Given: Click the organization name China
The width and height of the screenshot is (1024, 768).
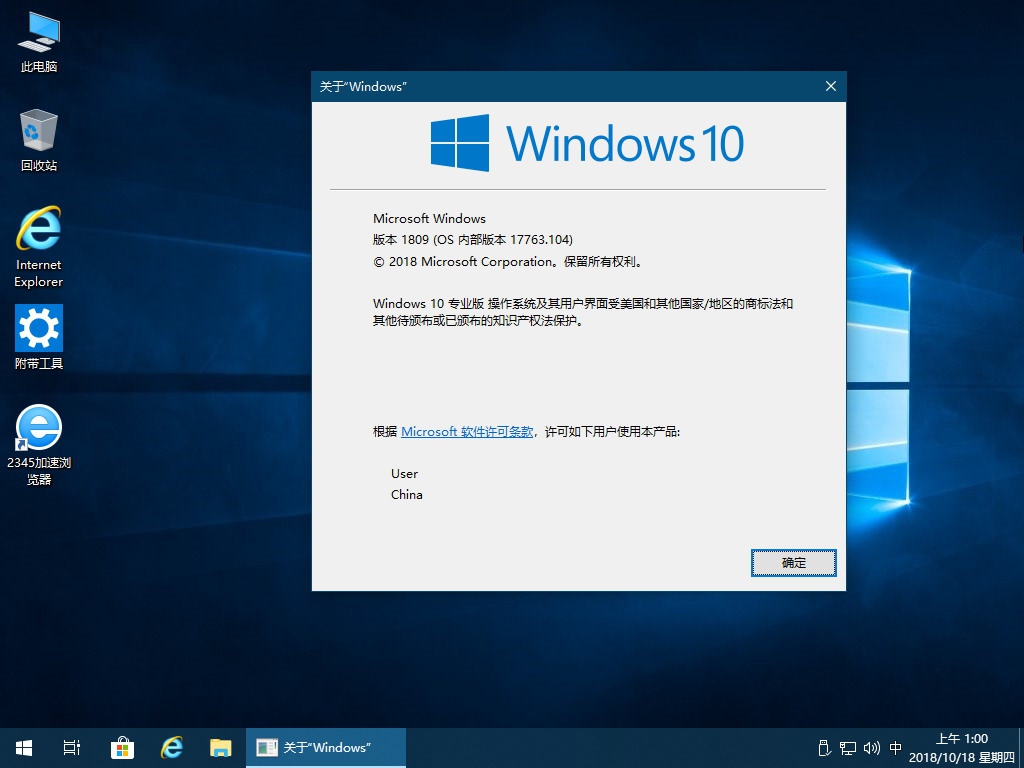Looking at the screenshot, I should pyautogui.click(x=406, y=495).
